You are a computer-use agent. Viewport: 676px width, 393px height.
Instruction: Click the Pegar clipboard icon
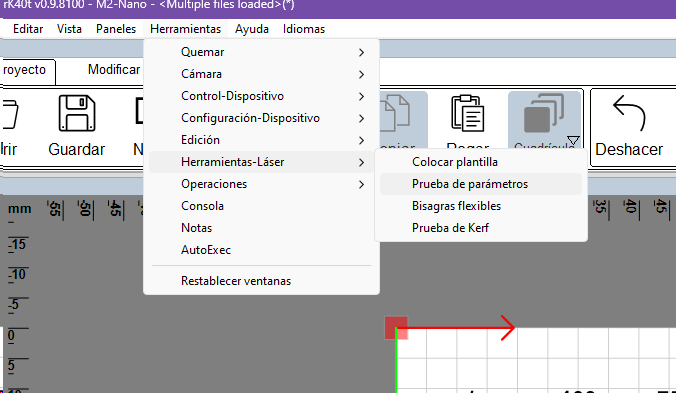point(468,113)
